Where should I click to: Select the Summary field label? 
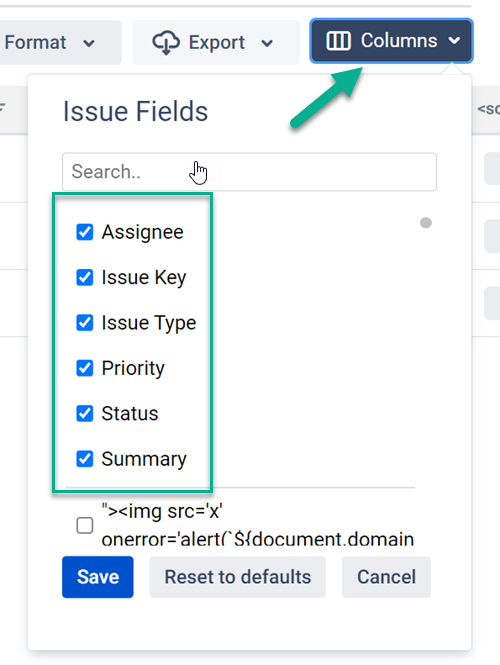click(x=144, y=459)
